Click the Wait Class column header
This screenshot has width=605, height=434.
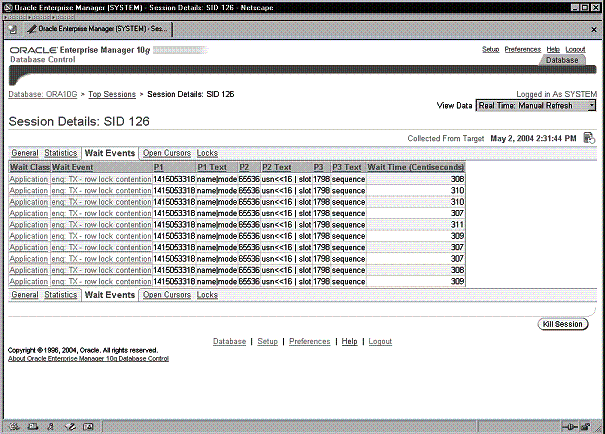pyautogui.click(x=30, y=167)
